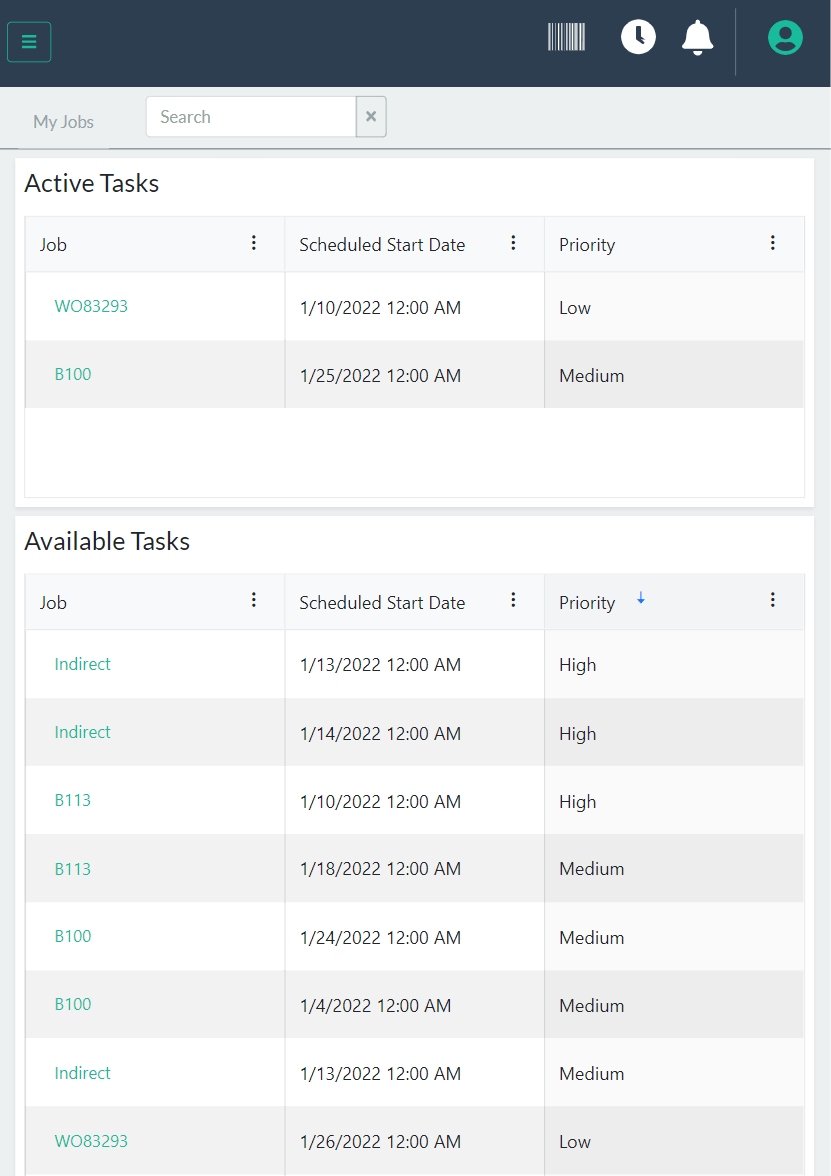Switch to the My Jobs tab
This screenshot has width=831, height=1176.
pyautogui.click(x=63, y=120)
